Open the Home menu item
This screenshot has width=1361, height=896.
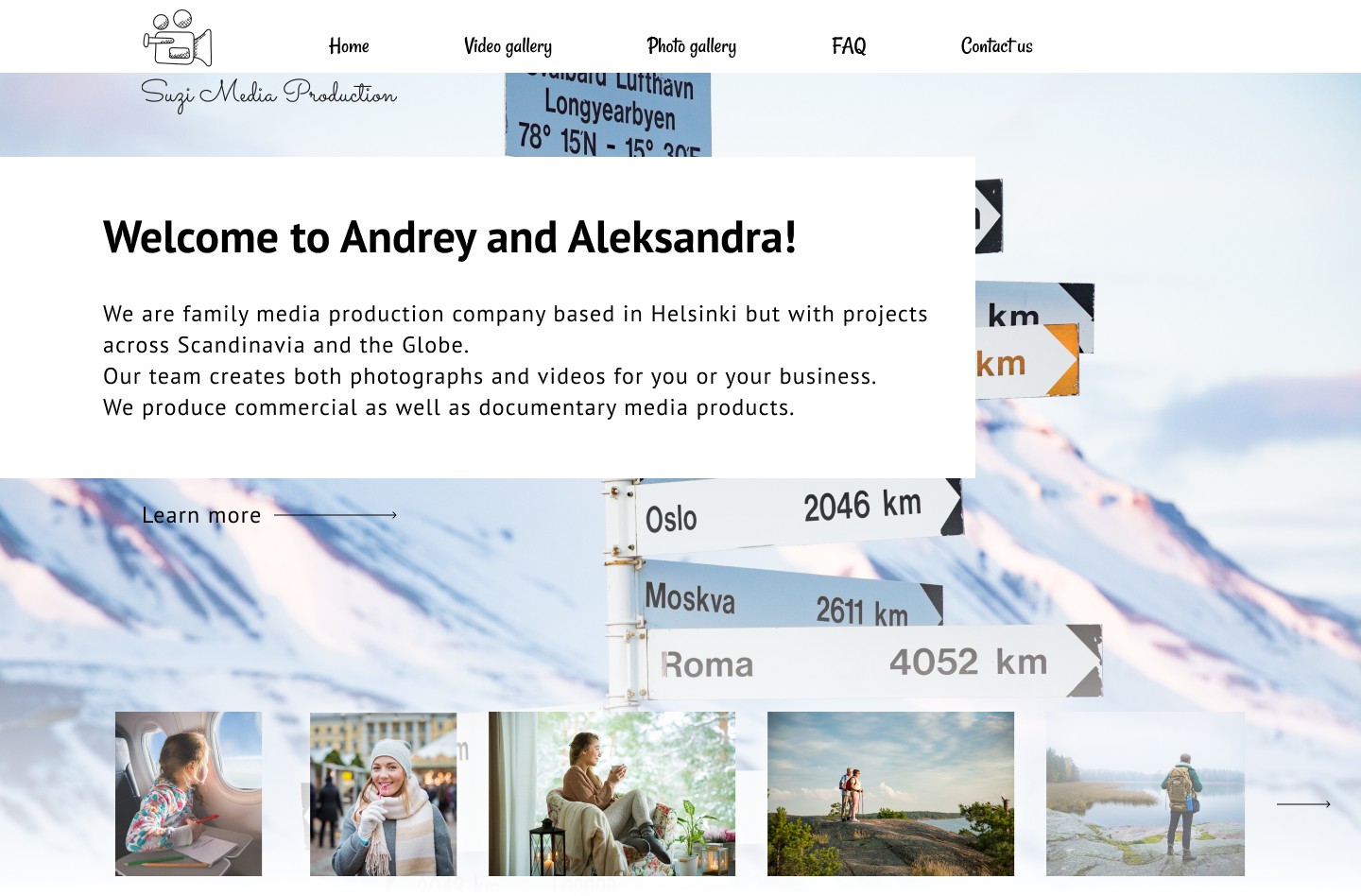(349, 45)
